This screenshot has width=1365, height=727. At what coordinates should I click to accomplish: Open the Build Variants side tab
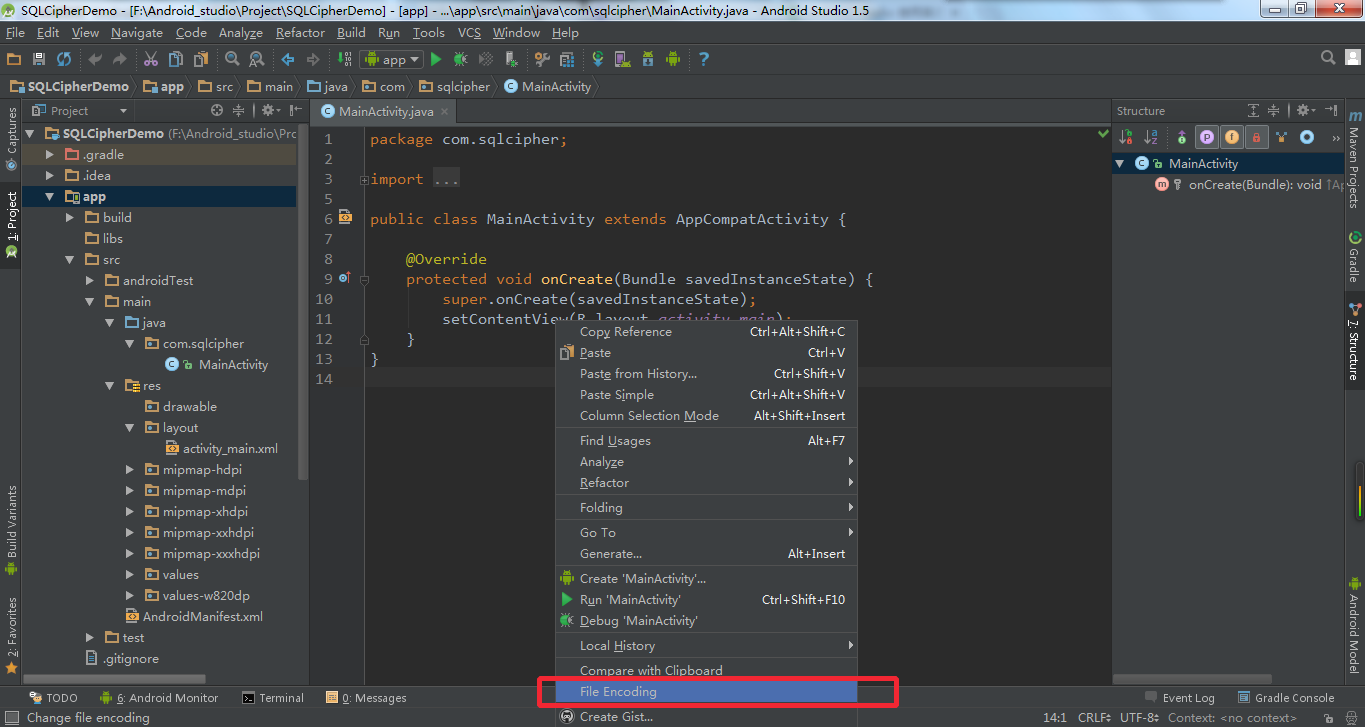click(x=11, y=530)
